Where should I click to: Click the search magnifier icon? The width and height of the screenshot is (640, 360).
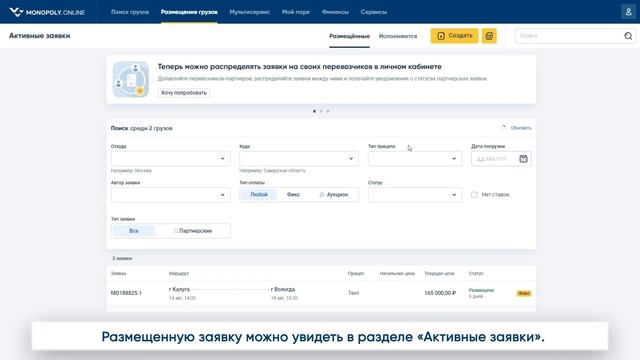[x=628, y=36]
